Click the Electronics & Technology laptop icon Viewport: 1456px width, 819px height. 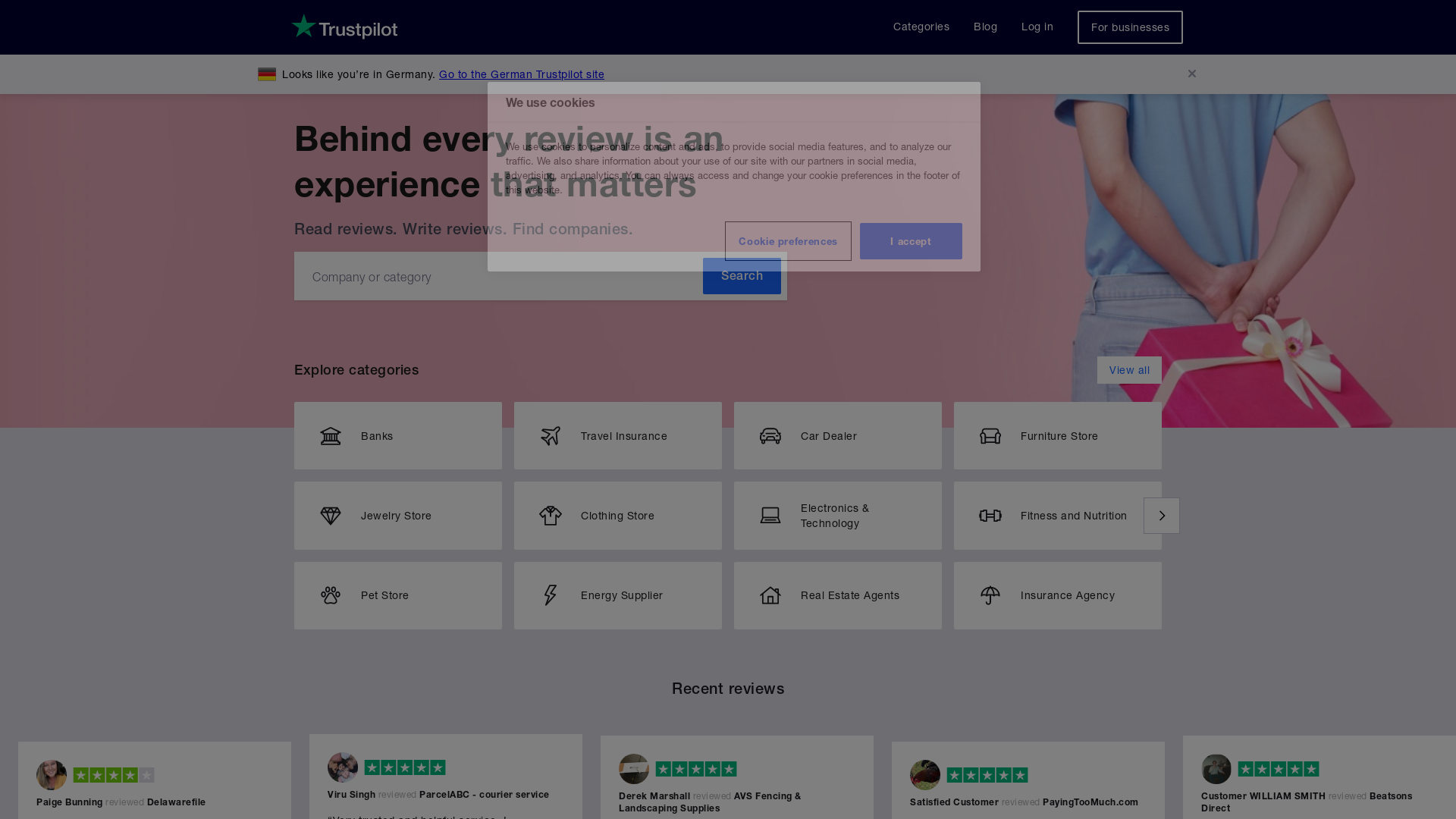pyautogui.click(x=770, y=516)
